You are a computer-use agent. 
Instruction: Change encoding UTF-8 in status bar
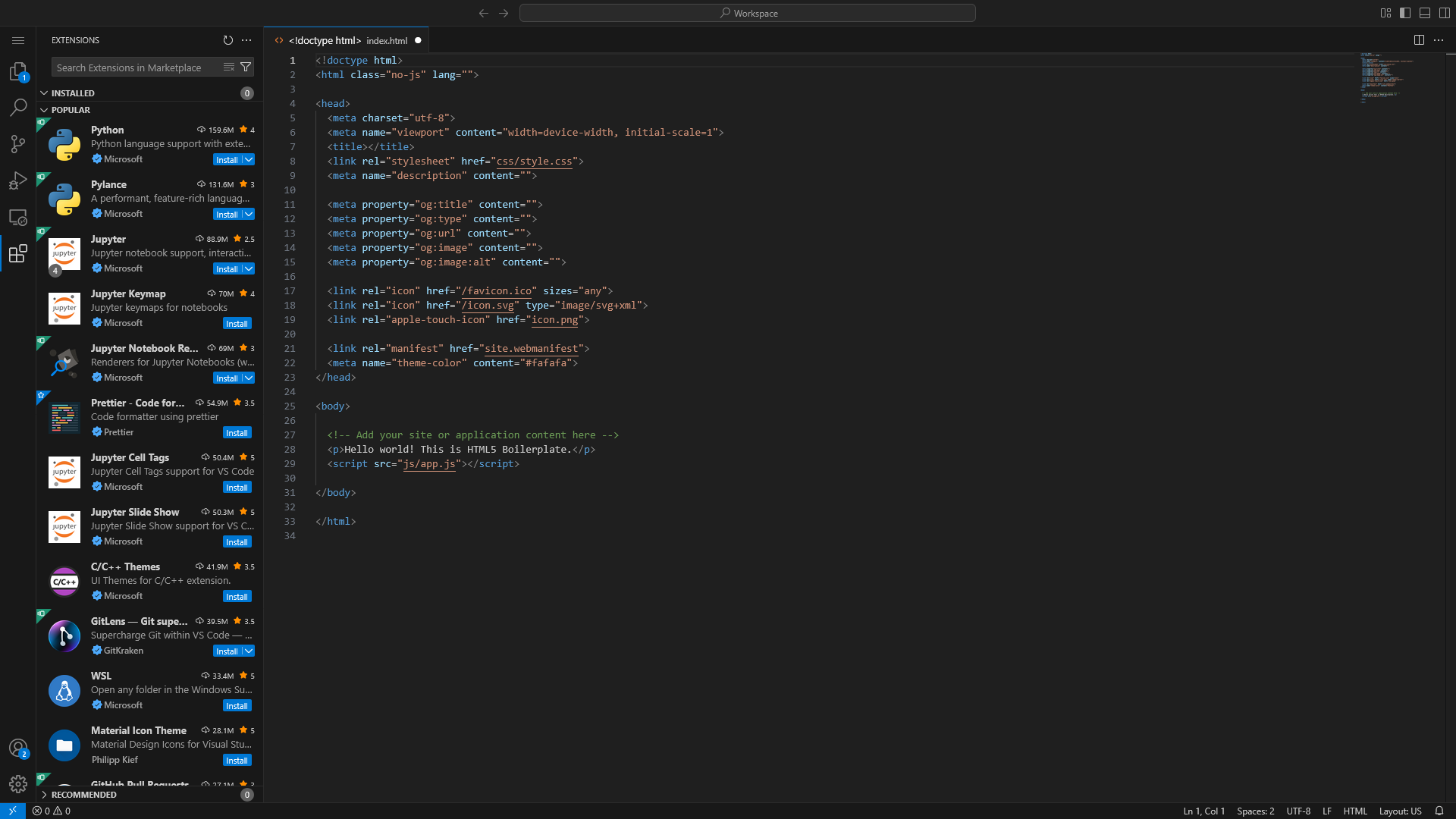coord(1298,811)
